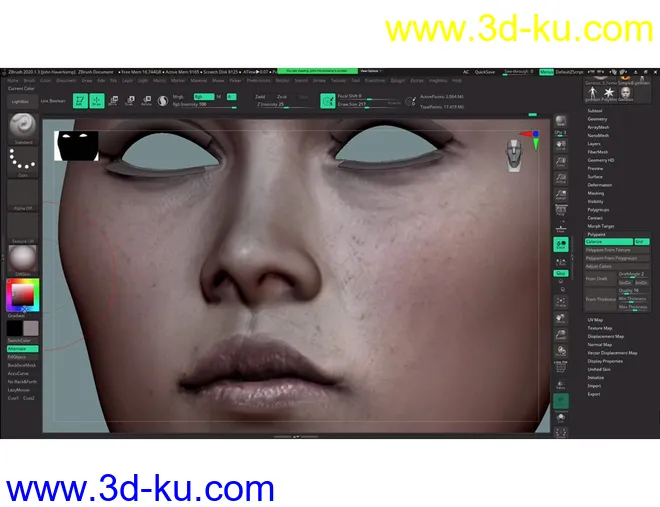Toggle the Line Fill PolyF icon
This screenshot has width=660, height=507.
(x=561, y=366)
